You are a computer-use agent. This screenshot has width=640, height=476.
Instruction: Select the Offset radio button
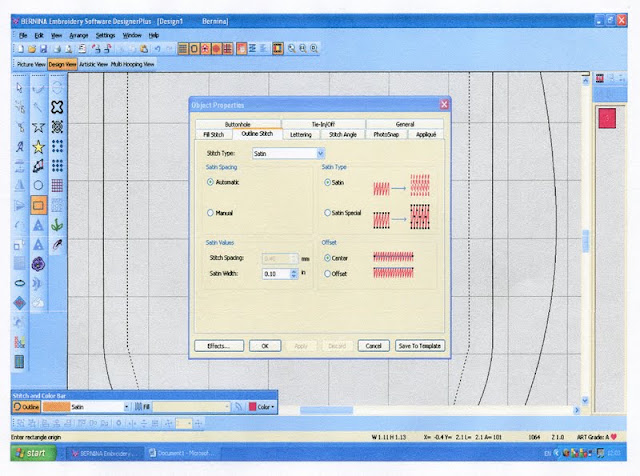point(327,274)
